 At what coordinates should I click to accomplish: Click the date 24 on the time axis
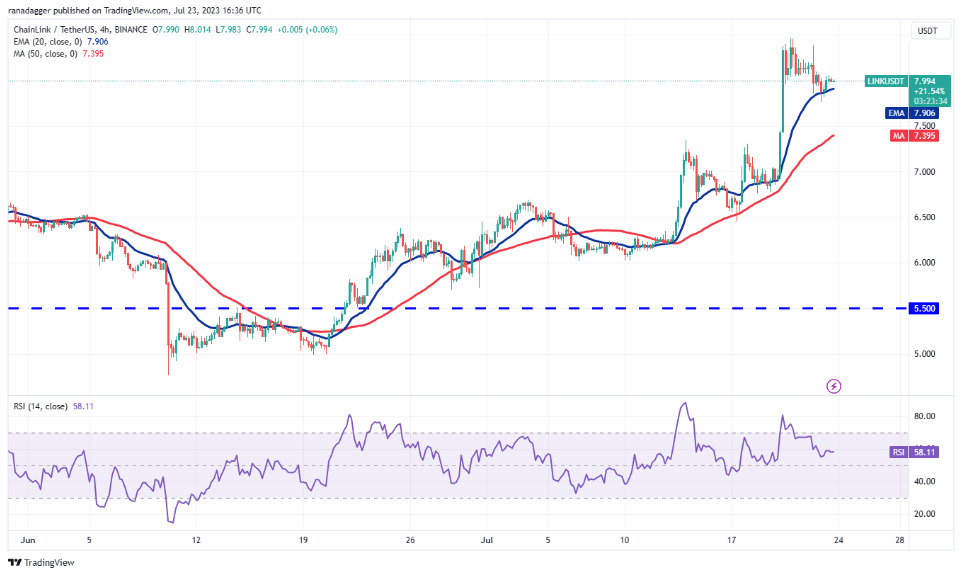[839, 540]
